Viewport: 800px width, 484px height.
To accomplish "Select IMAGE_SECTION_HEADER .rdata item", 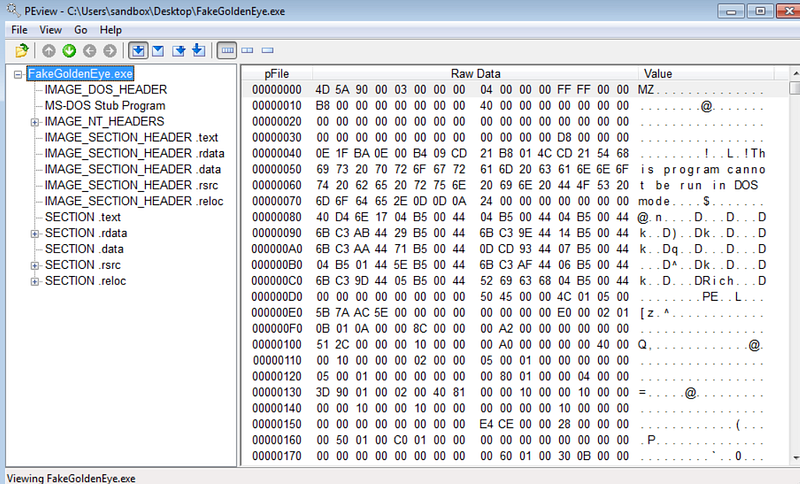I will 134,154.
